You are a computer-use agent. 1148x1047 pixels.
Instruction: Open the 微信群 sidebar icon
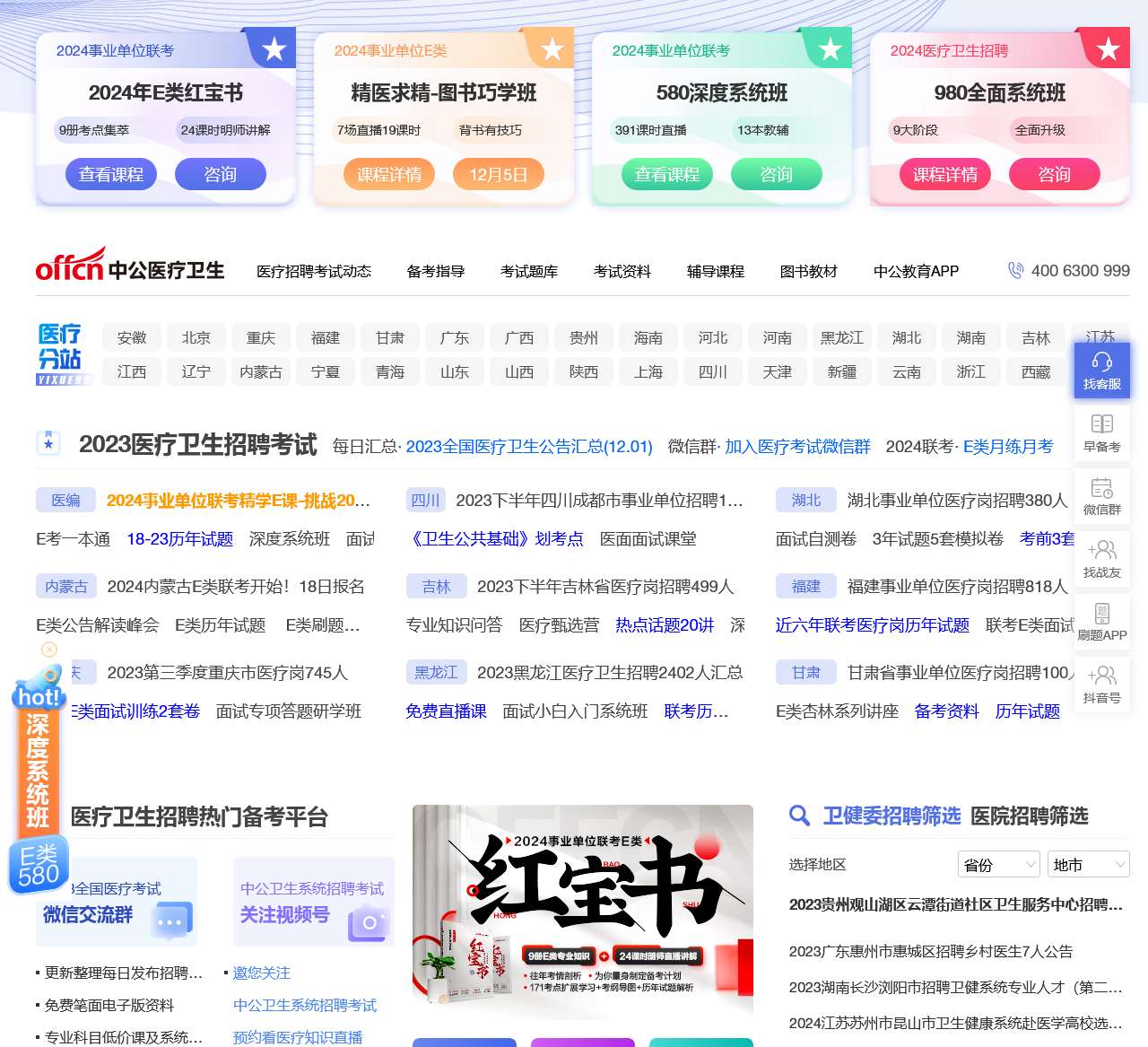coord(1102,487)
